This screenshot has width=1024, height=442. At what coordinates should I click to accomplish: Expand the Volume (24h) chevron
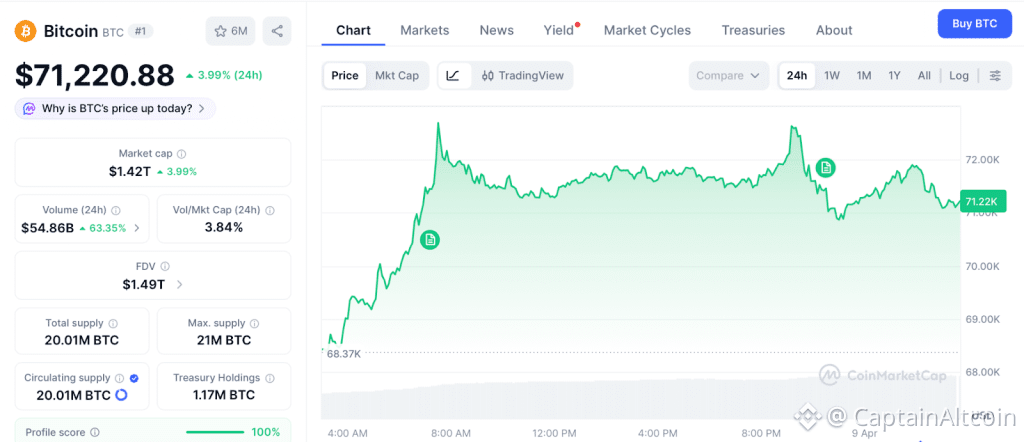coord(137,228)
